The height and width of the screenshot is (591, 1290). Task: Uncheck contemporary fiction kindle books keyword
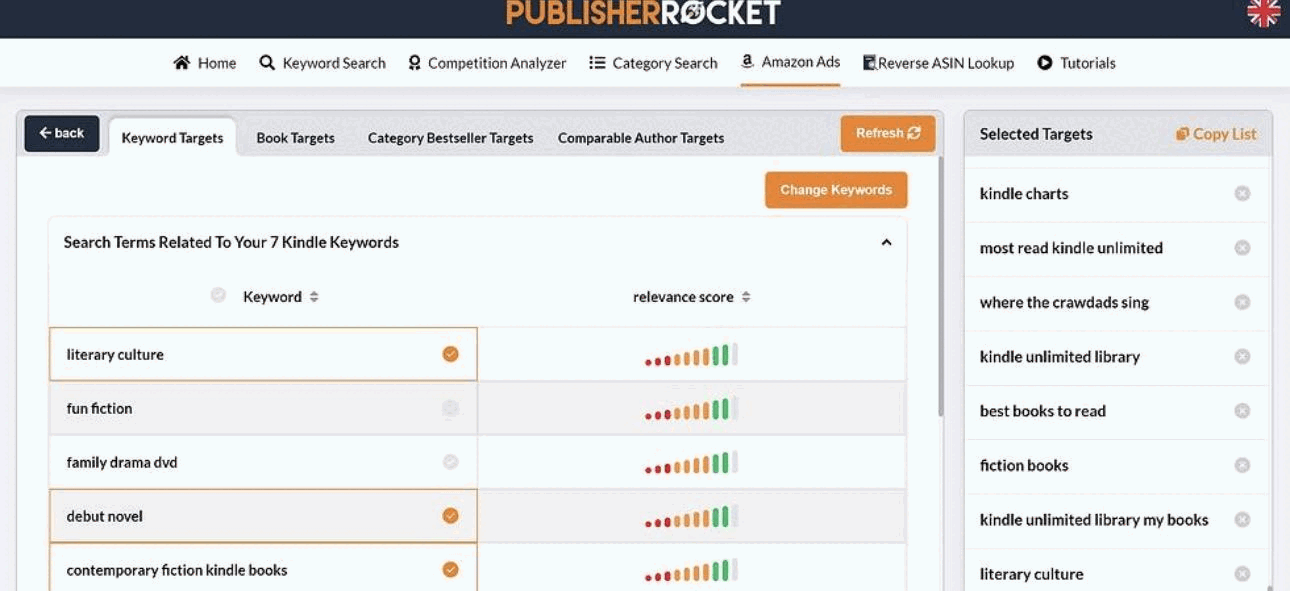tap(450, 570)
